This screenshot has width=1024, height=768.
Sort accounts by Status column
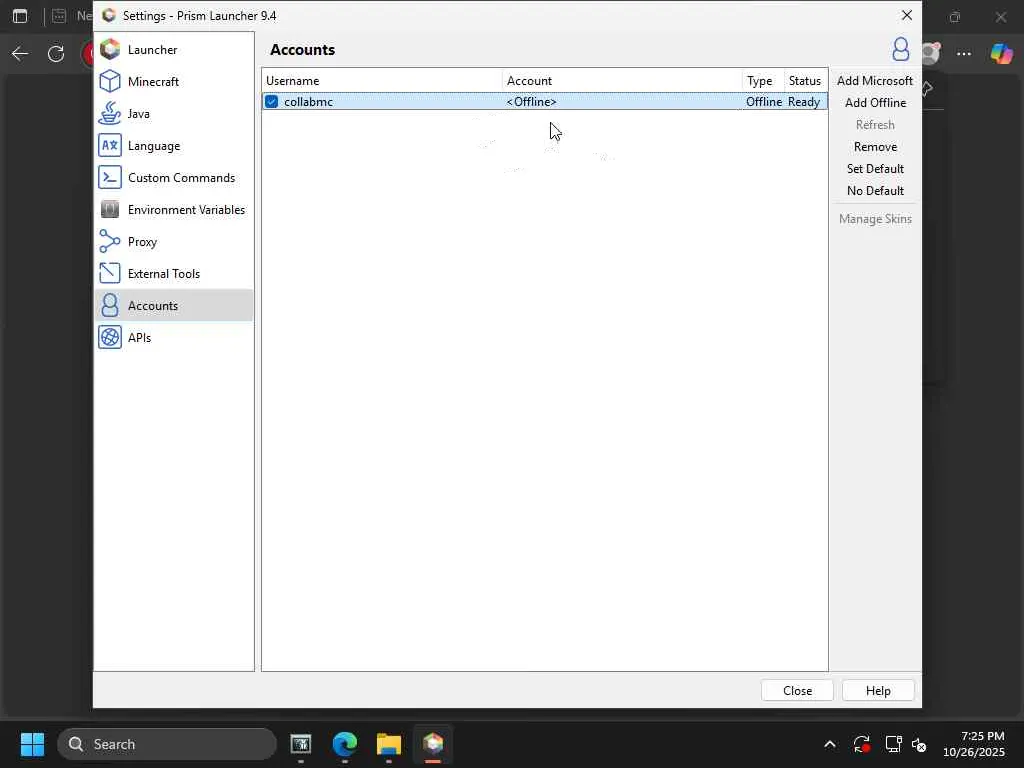[x=805, y=81]
